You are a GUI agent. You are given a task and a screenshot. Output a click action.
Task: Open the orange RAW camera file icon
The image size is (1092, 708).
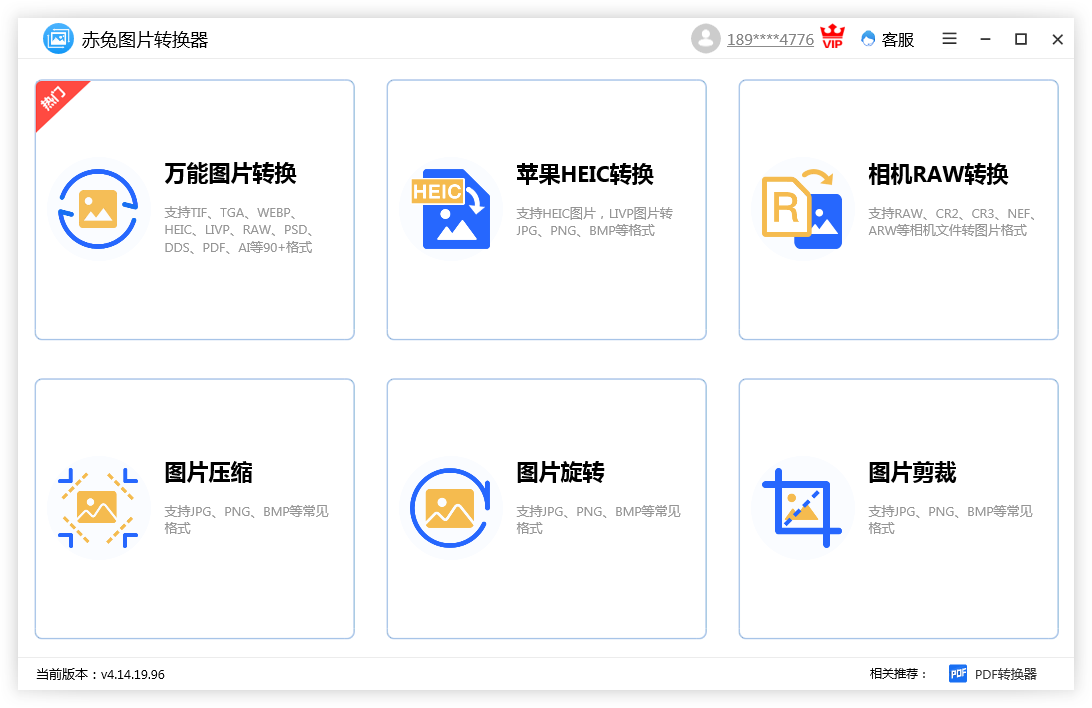coord(802,209)
